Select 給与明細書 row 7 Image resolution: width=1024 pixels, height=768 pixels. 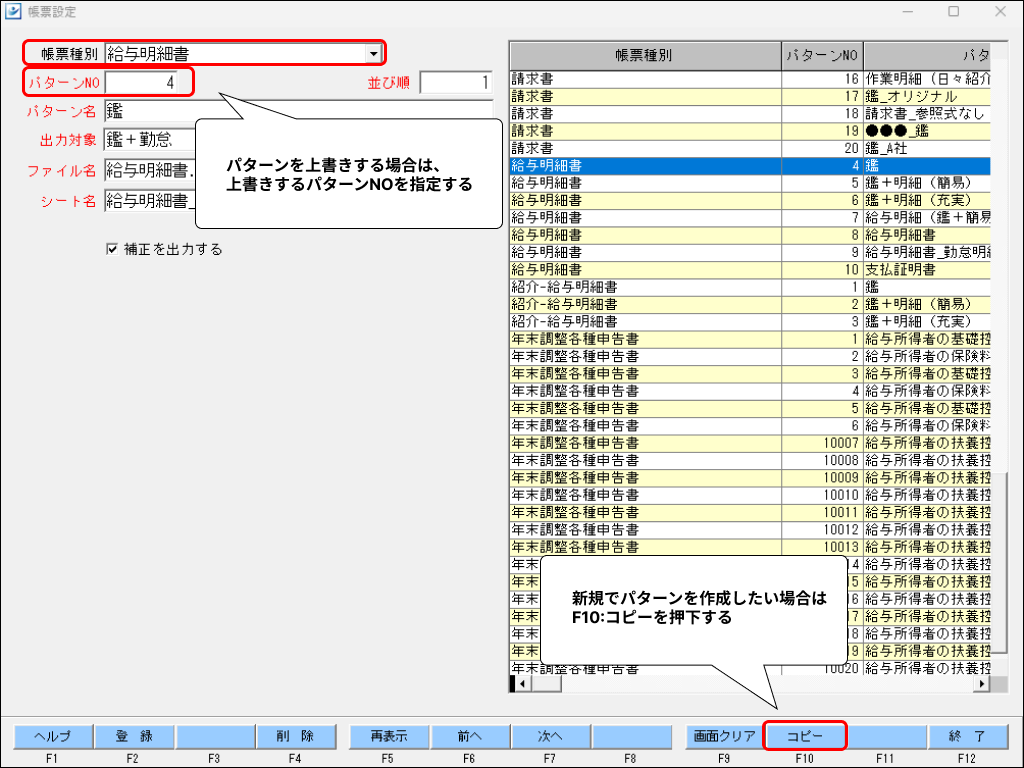pyautogui.click(x=750, y=217)
